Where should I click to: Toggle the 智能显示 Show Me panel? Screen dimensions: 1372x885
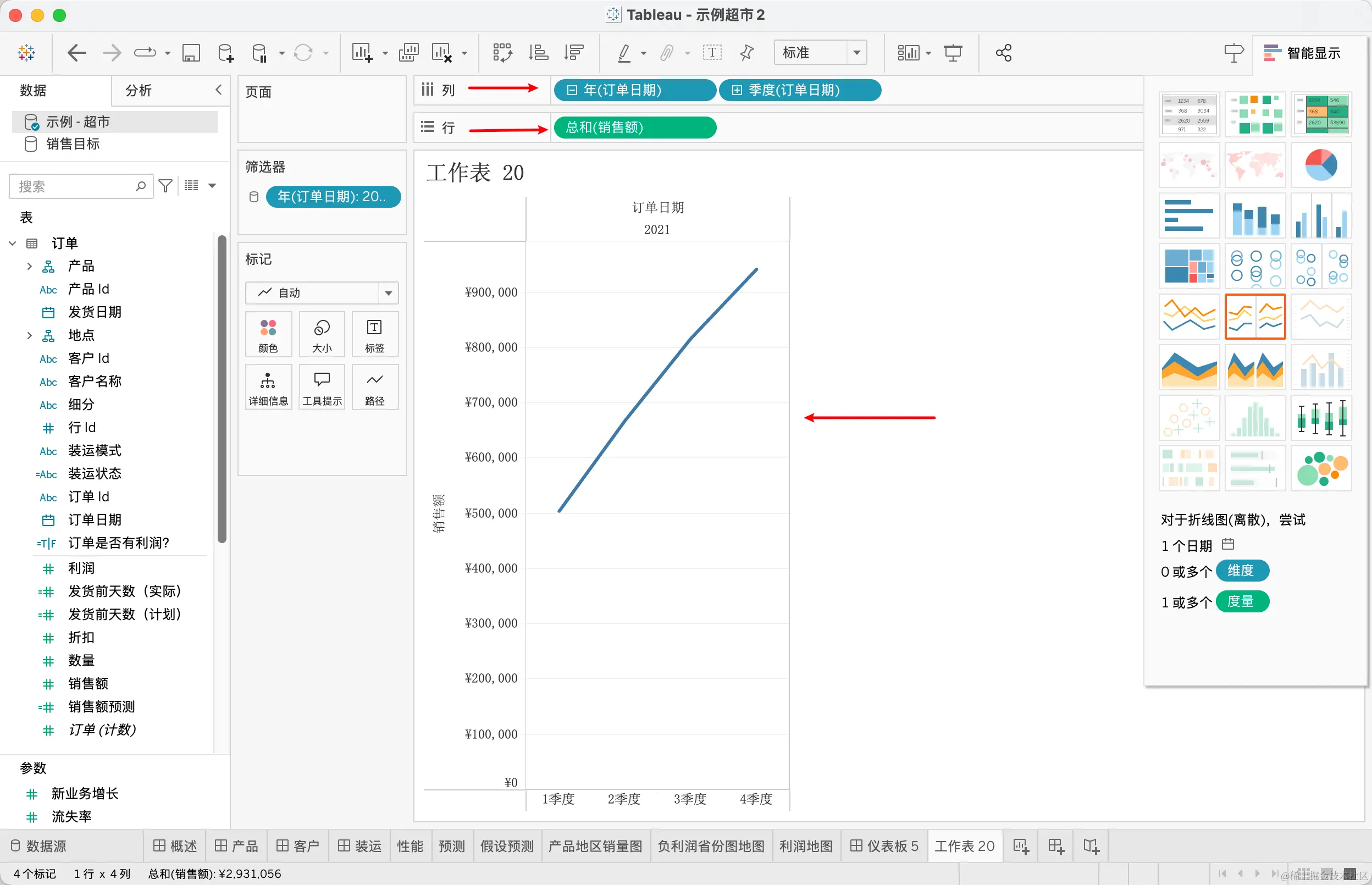(1302, 53)
